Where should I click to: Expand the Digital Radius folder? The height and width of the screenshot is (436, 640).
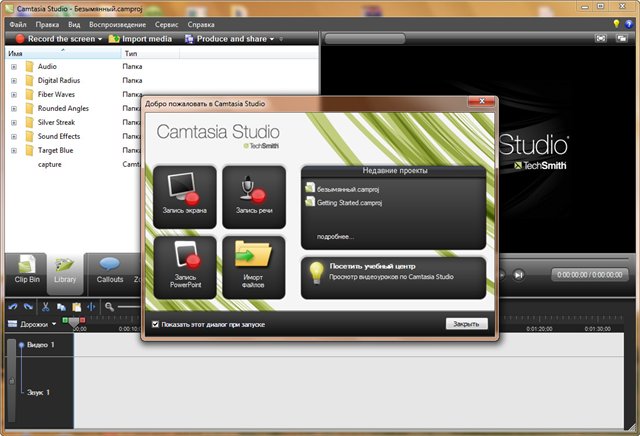[x=14, y=81]
